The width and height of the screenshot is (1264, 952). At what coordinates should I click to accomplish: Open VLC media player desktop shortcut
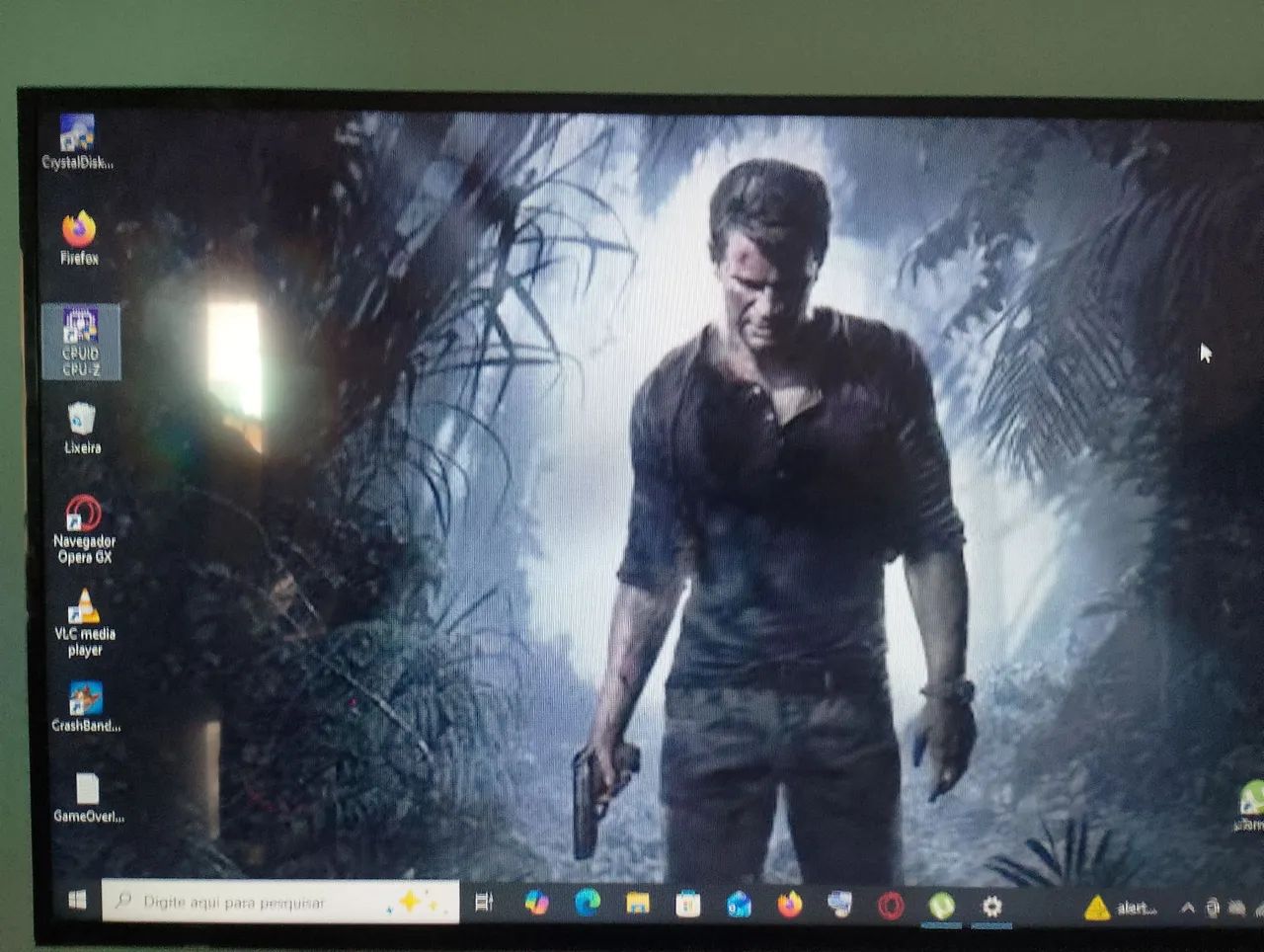point(85,623)
